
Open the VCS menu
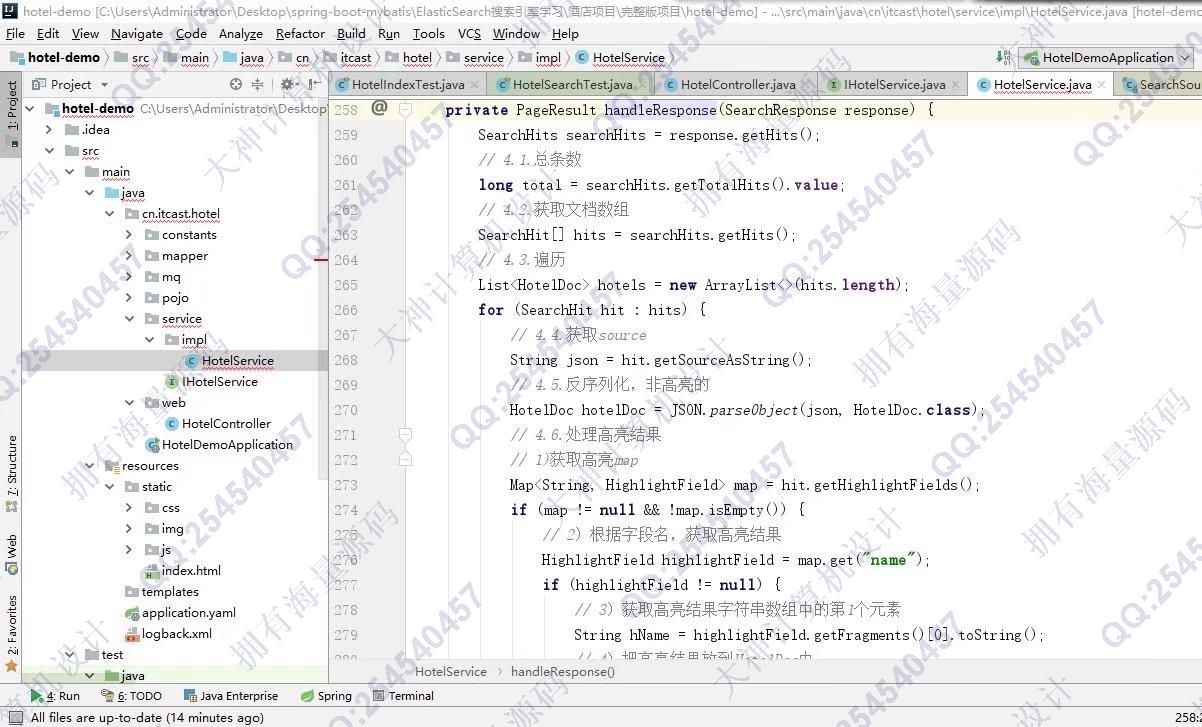coord(469,33)
